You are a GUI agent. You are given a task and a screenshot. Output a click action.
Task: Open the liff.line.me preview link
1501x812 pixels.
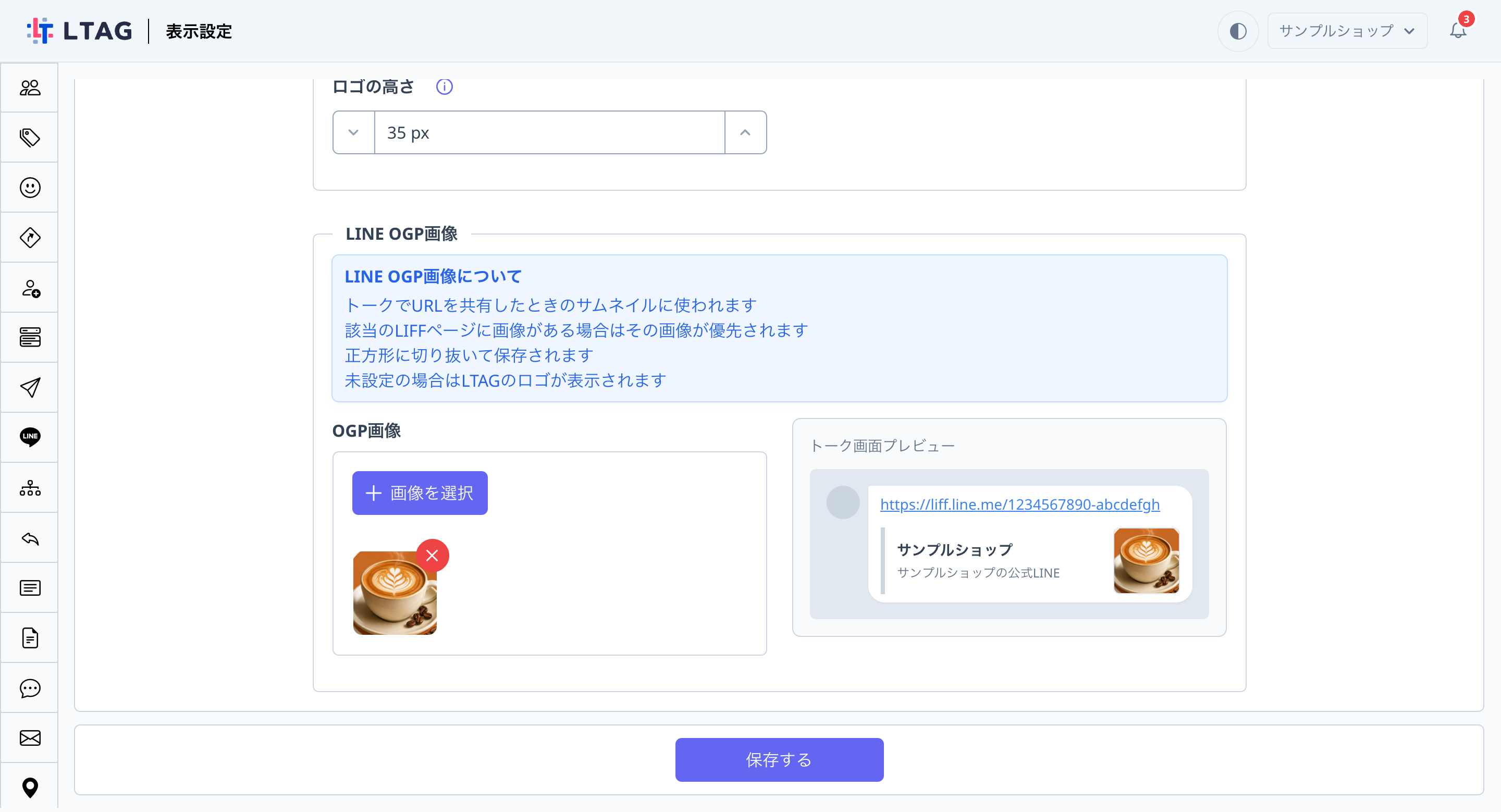(1020, 505)
